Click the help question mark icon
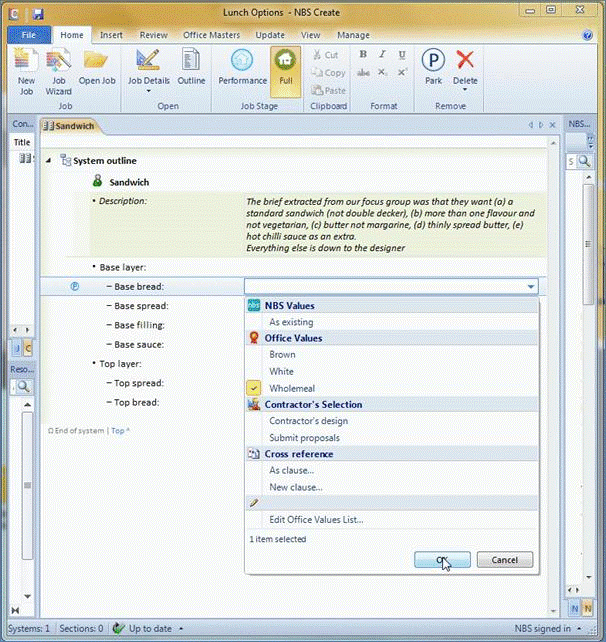 pos(588,35)
